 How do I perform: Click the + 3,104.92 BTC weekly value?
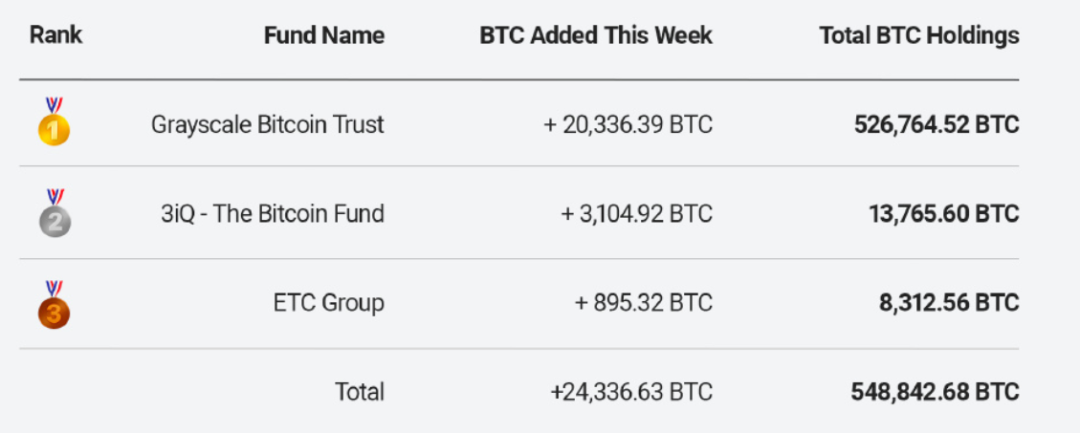point(637,214)
